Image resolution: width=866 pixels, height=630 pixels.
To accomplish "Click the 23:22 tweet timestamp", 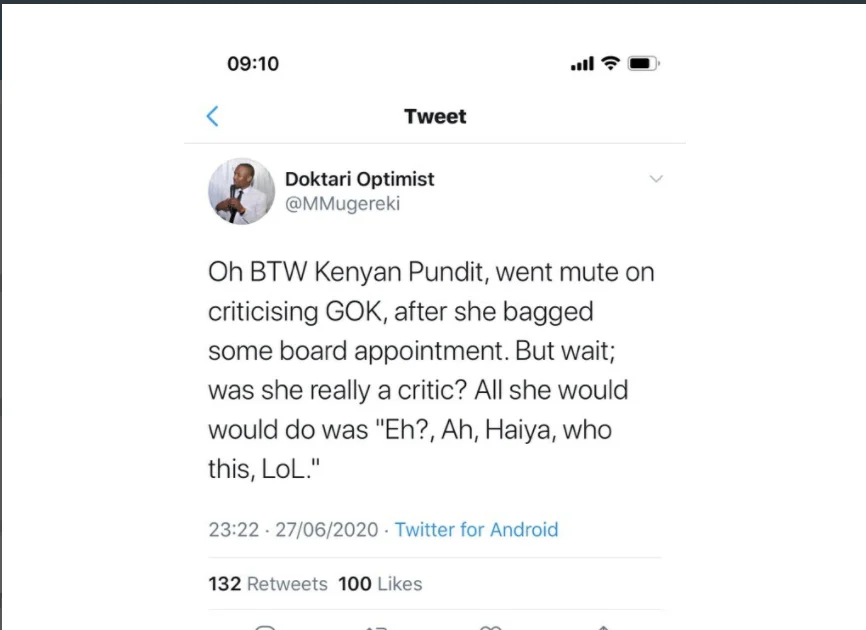I will pyautogui.click(x=233, y=530).
